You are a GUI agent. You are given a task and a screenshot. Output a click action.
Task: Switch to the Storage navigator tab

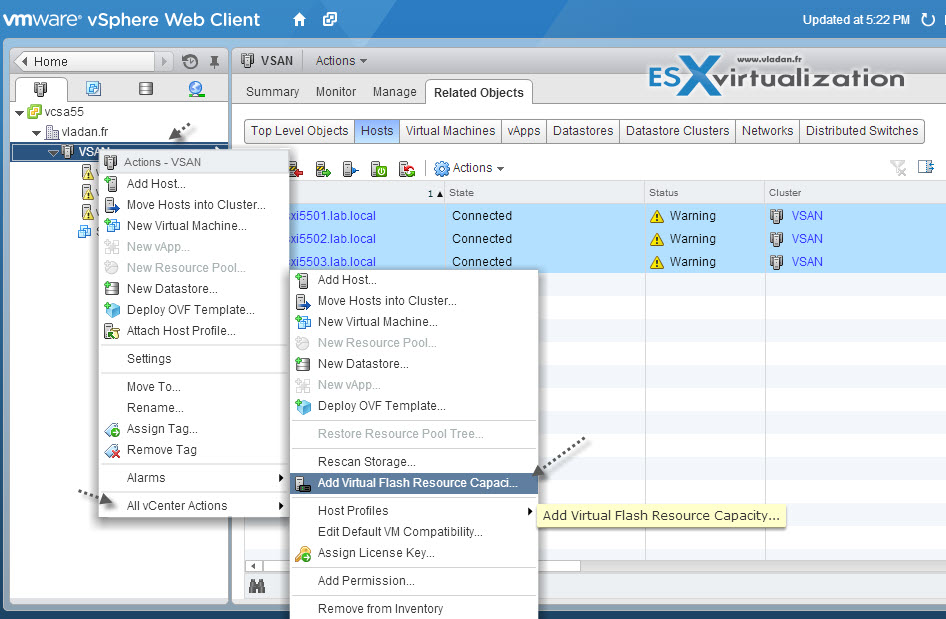[x=145, y=89]
